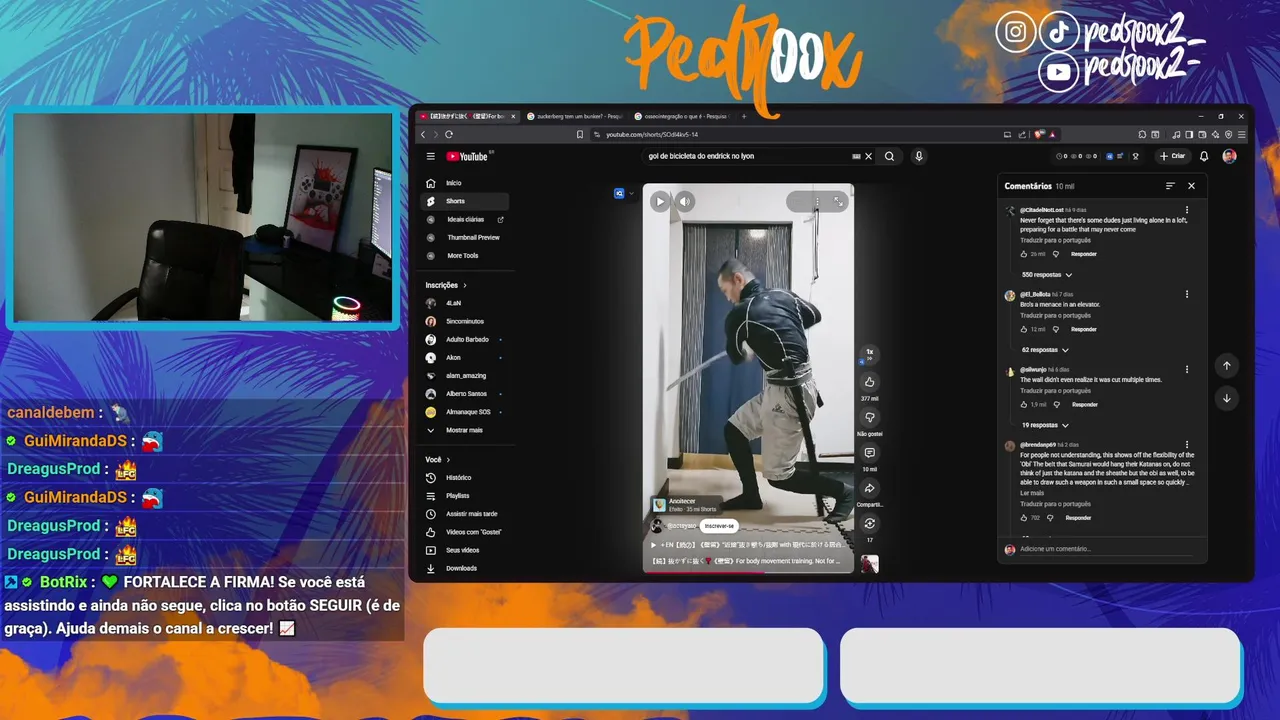Click the Criar button
The image size is (1280, 720).
click(1173, 156)
